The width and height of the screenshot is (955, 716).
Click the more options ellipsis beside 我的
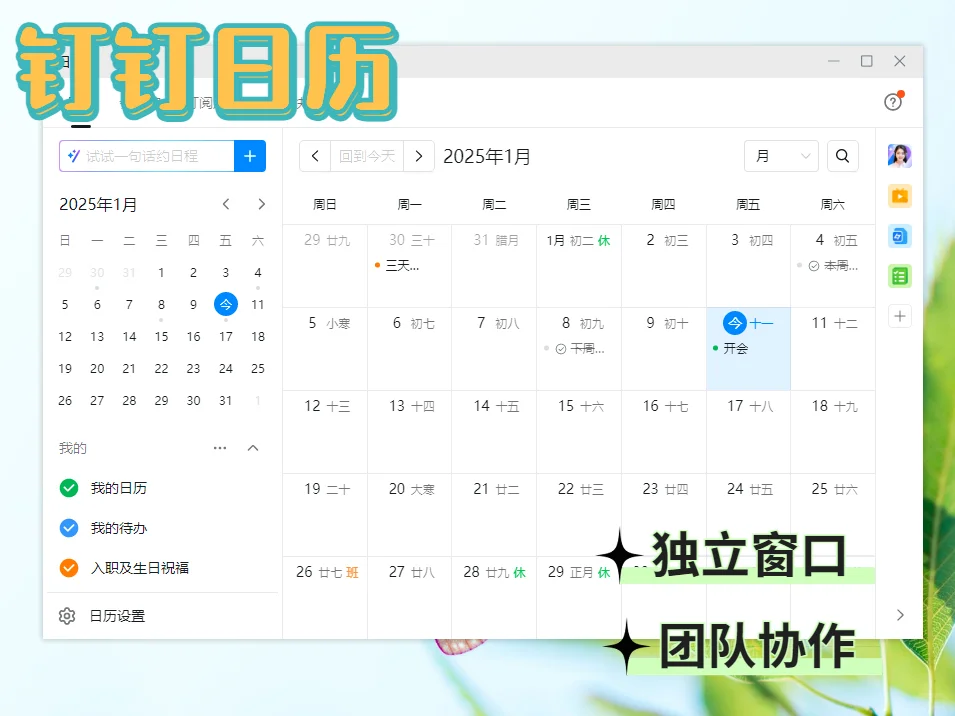coord(220,448)
